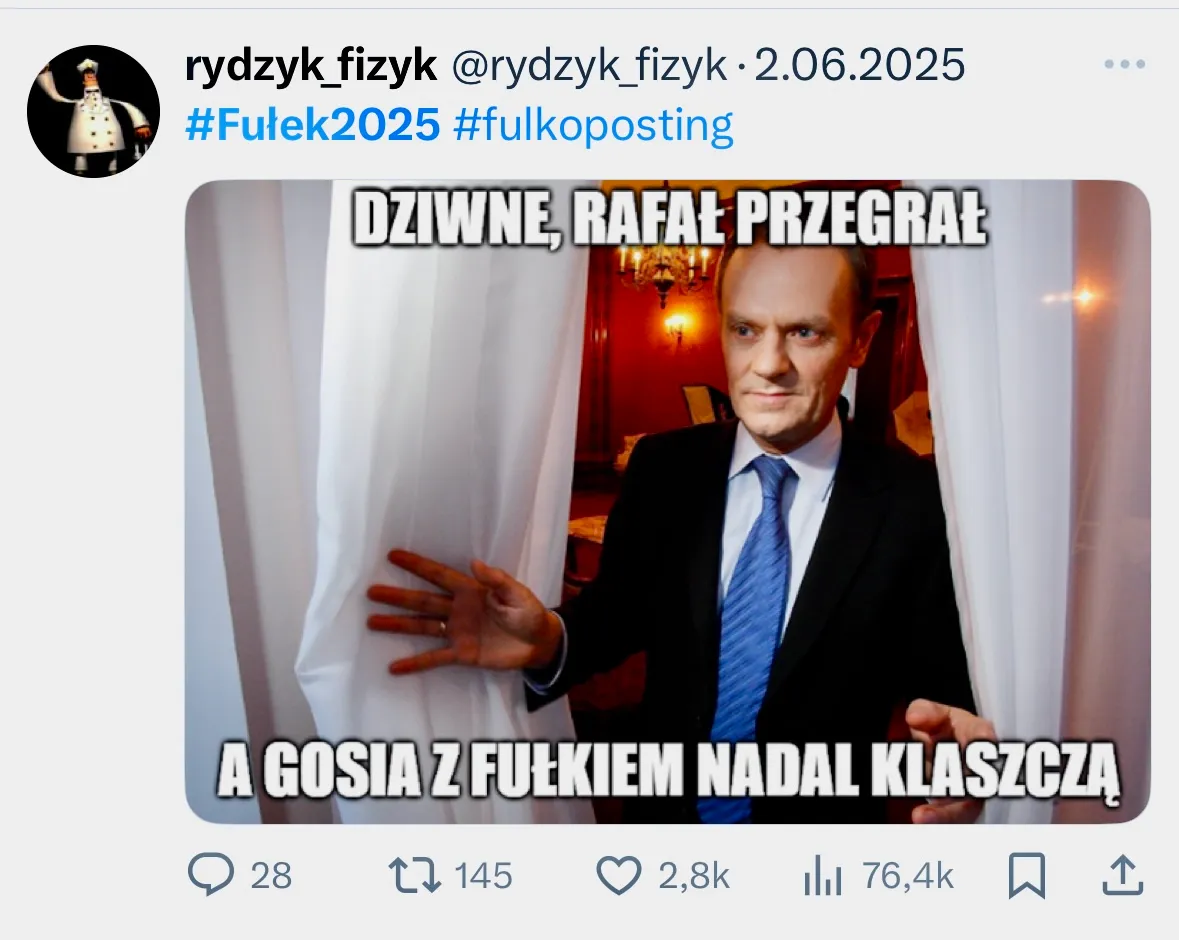
Task: Click the bold rydzyk_fizyk display name
Action: (x=311, y=65)
